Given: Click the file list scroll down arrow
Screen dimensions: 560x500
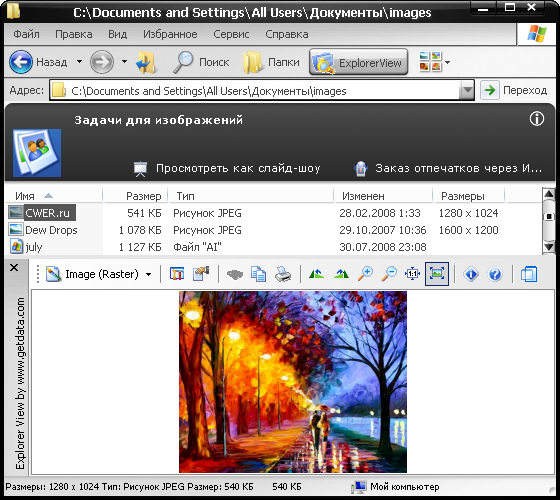Looking at the screenshot, I should (549, 246).
